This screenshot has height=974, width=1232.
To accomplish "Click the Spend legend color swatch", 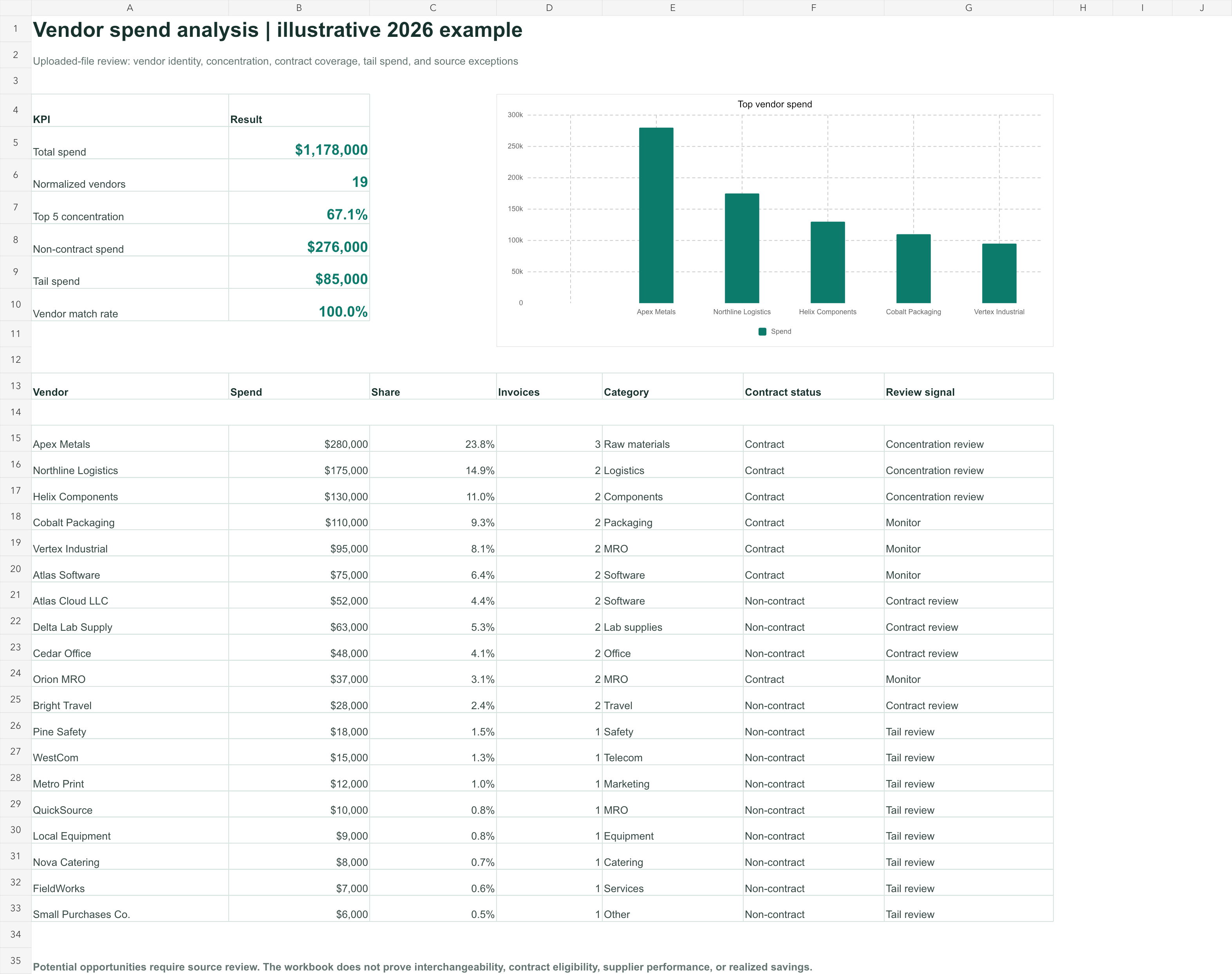I will (x=762, y=332).
